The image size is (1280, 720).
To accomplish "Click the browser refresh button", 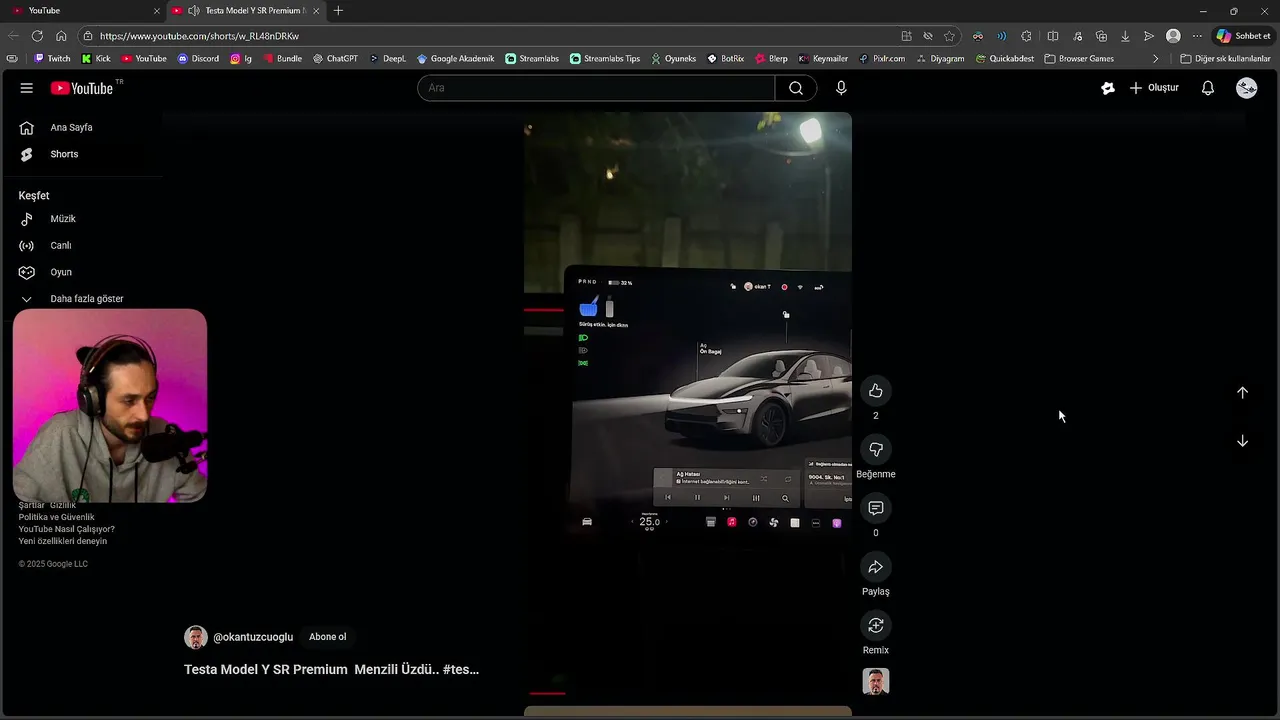I will 37,36.
